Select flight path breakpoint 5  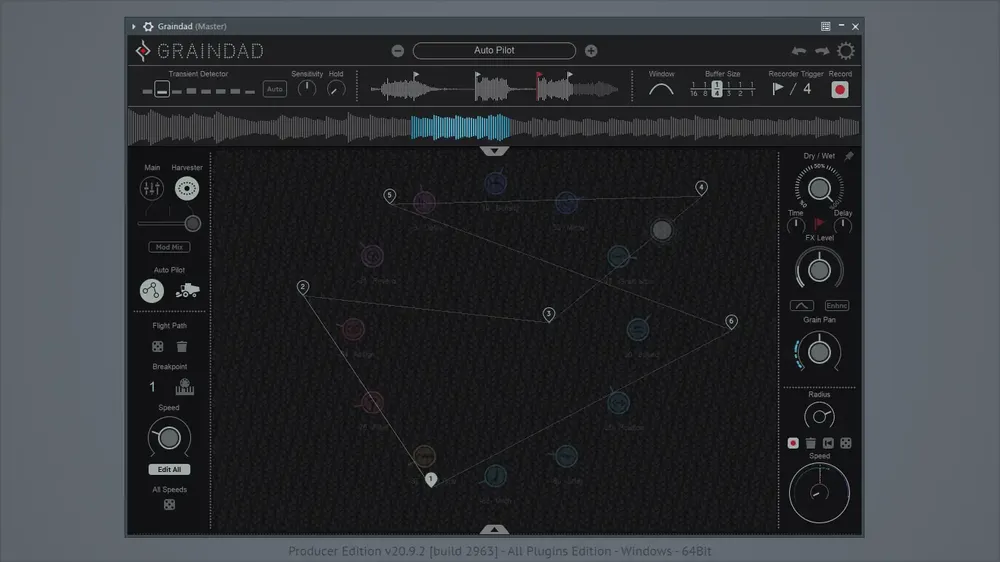[390, 196]
